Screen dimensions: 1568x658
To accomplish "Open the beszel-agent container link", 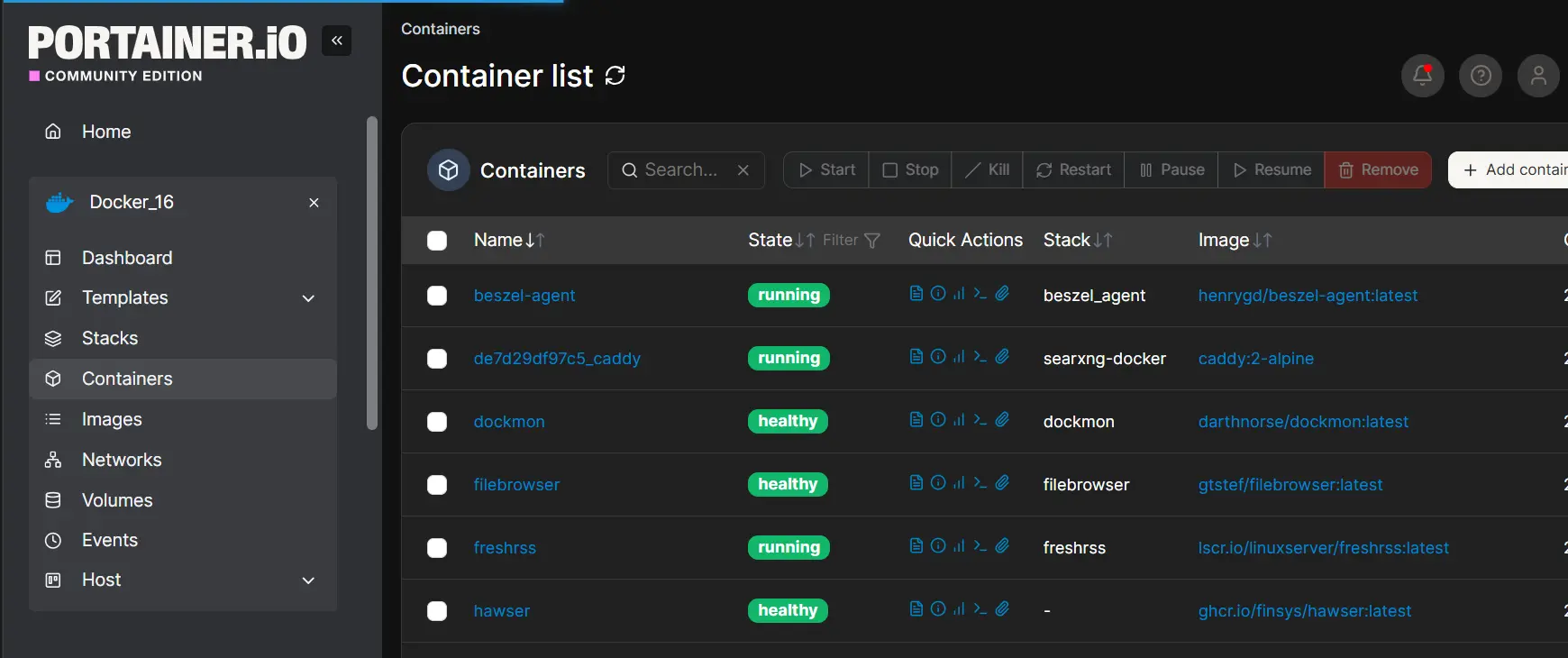I will coord(524,296).
